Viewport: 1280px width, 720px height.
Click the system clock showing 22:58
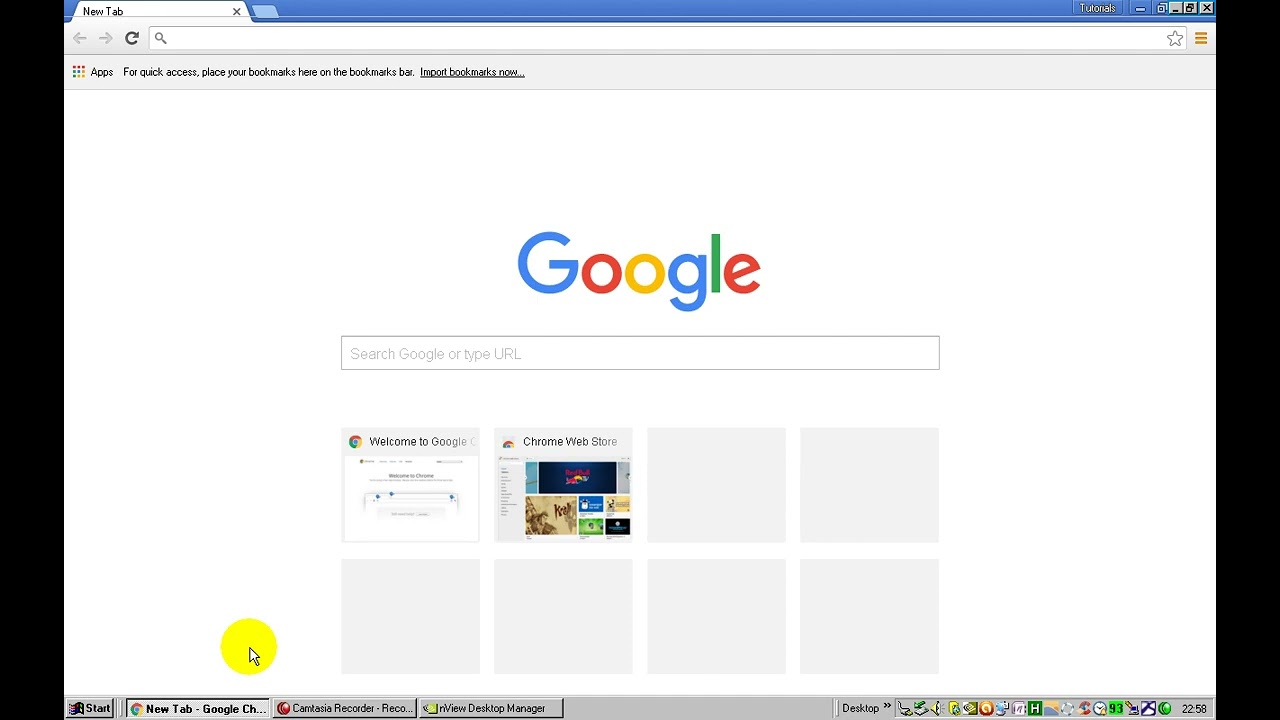click(1194, 708)
